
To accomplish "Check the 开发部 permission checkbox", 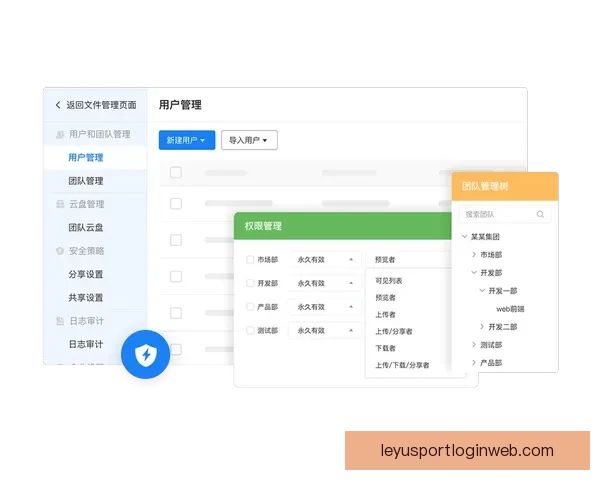I will 250,283.
